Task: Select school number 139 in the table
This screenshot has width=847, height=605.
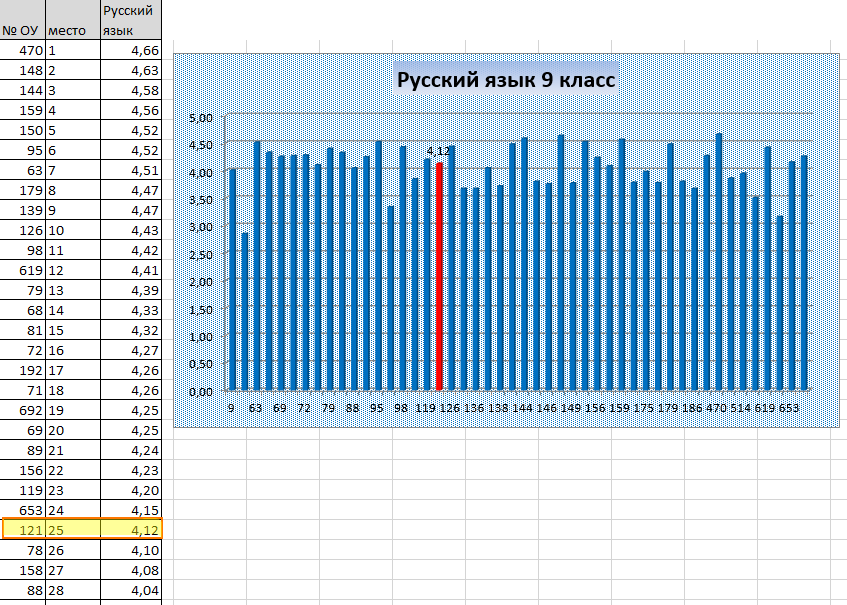Action: tap(23, 210)
